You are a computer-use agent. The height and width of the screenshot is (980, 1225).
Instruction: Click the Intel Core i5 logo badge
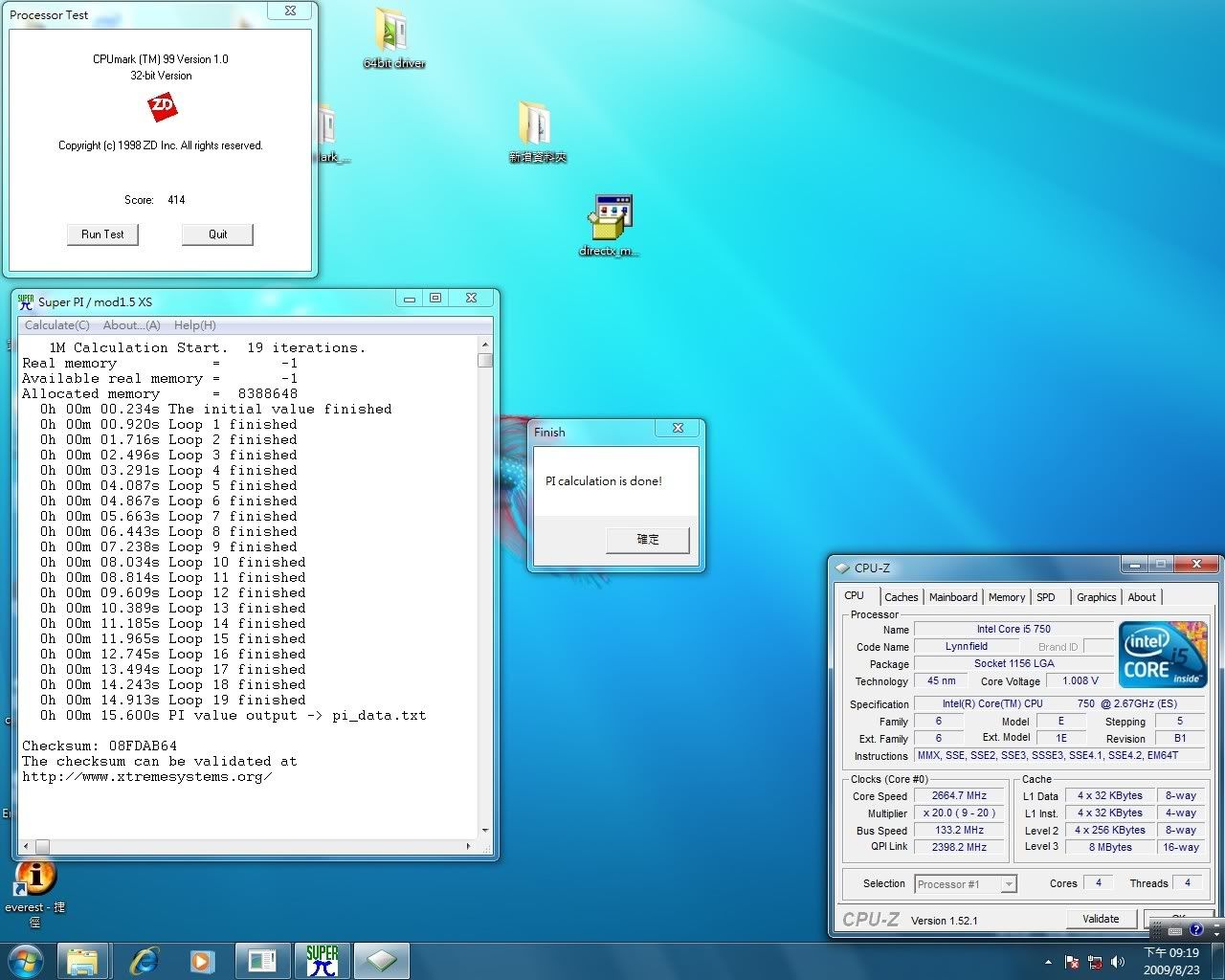coord(1163,654)
